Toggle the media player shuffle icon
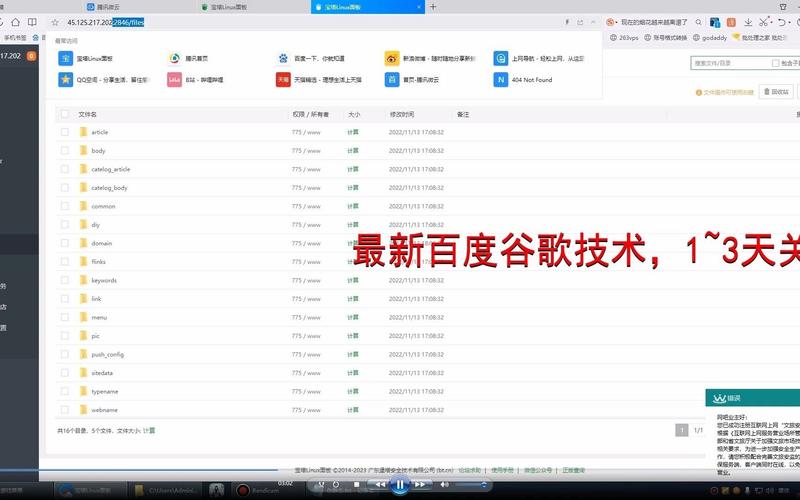 [x=321, y=484]
